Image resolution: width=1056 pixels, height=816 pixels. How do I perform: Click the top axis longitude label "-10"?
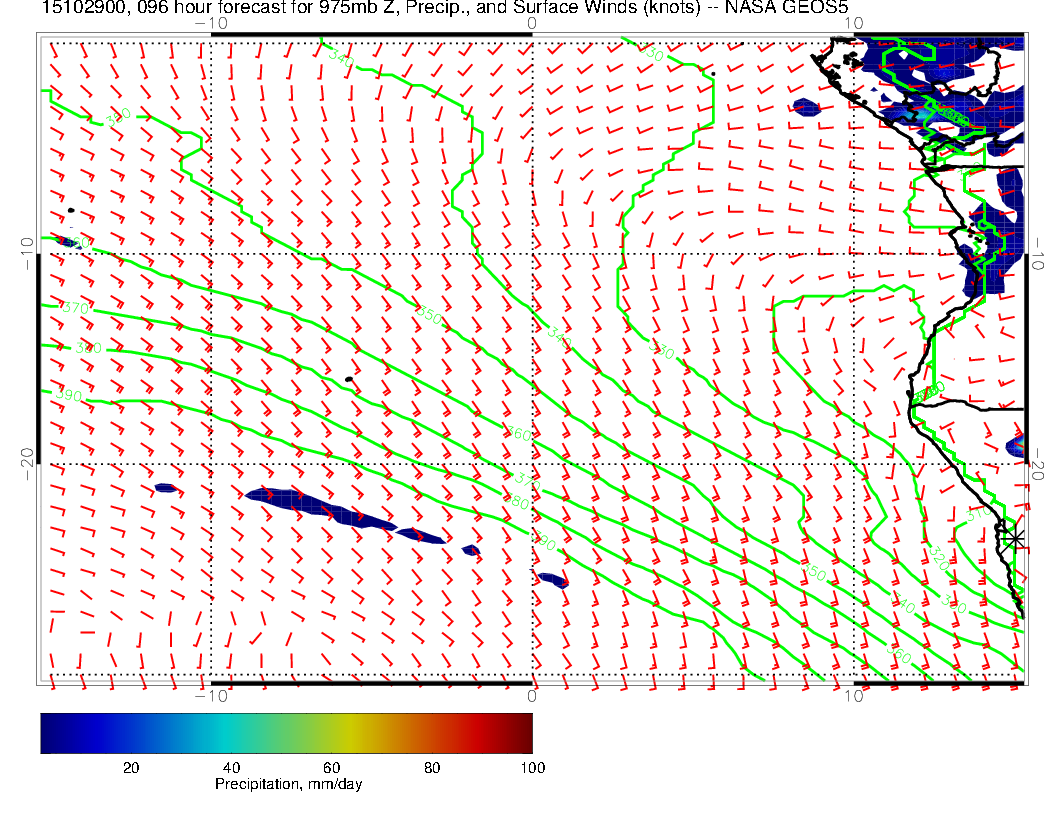211,24
